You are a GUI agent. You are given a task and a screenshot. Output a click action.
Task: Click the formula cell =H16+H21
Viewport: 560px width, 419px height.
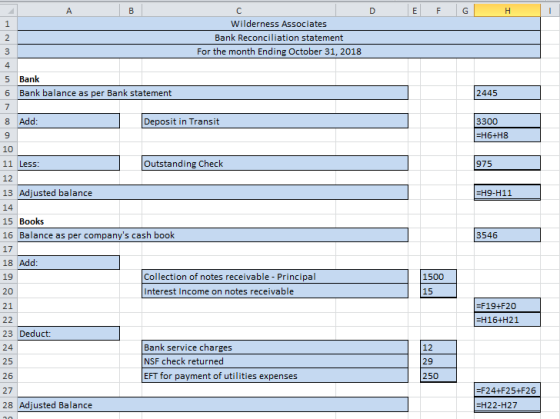[x=507, y=320]
